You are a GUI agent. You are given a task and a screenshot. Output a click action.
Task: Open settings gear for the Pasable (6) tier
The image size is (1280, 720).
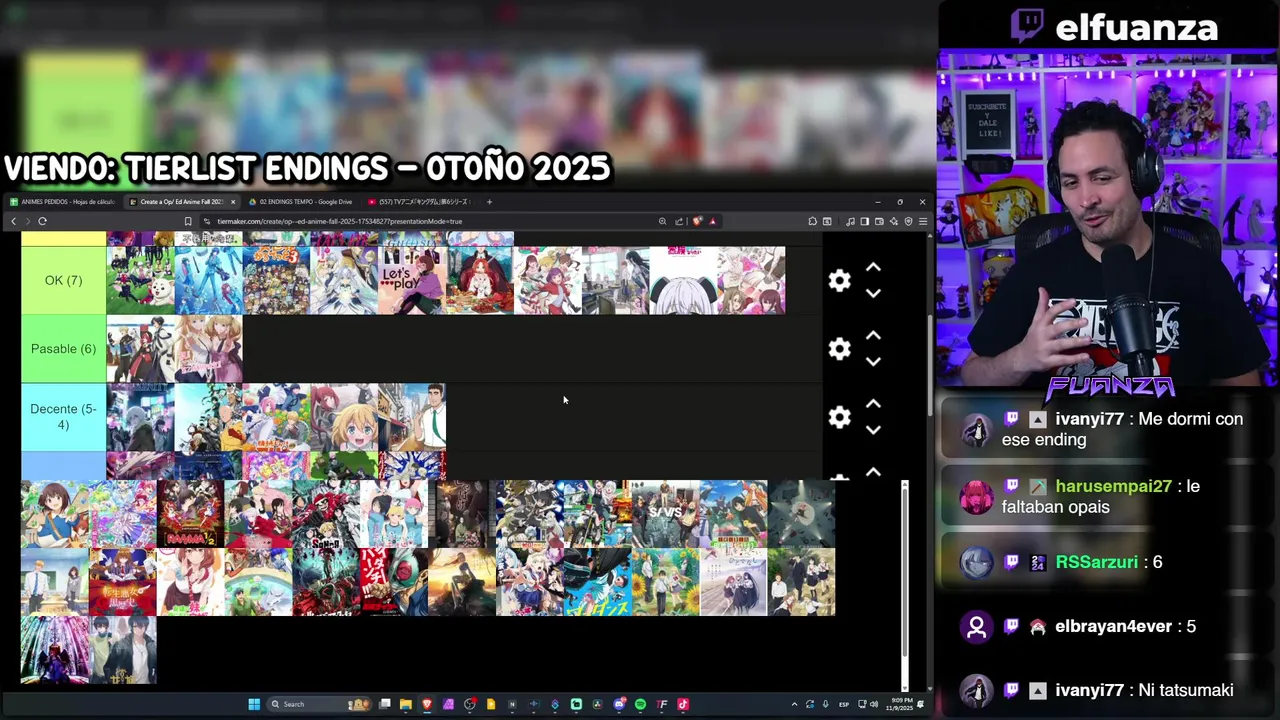[x=839, y=349]
